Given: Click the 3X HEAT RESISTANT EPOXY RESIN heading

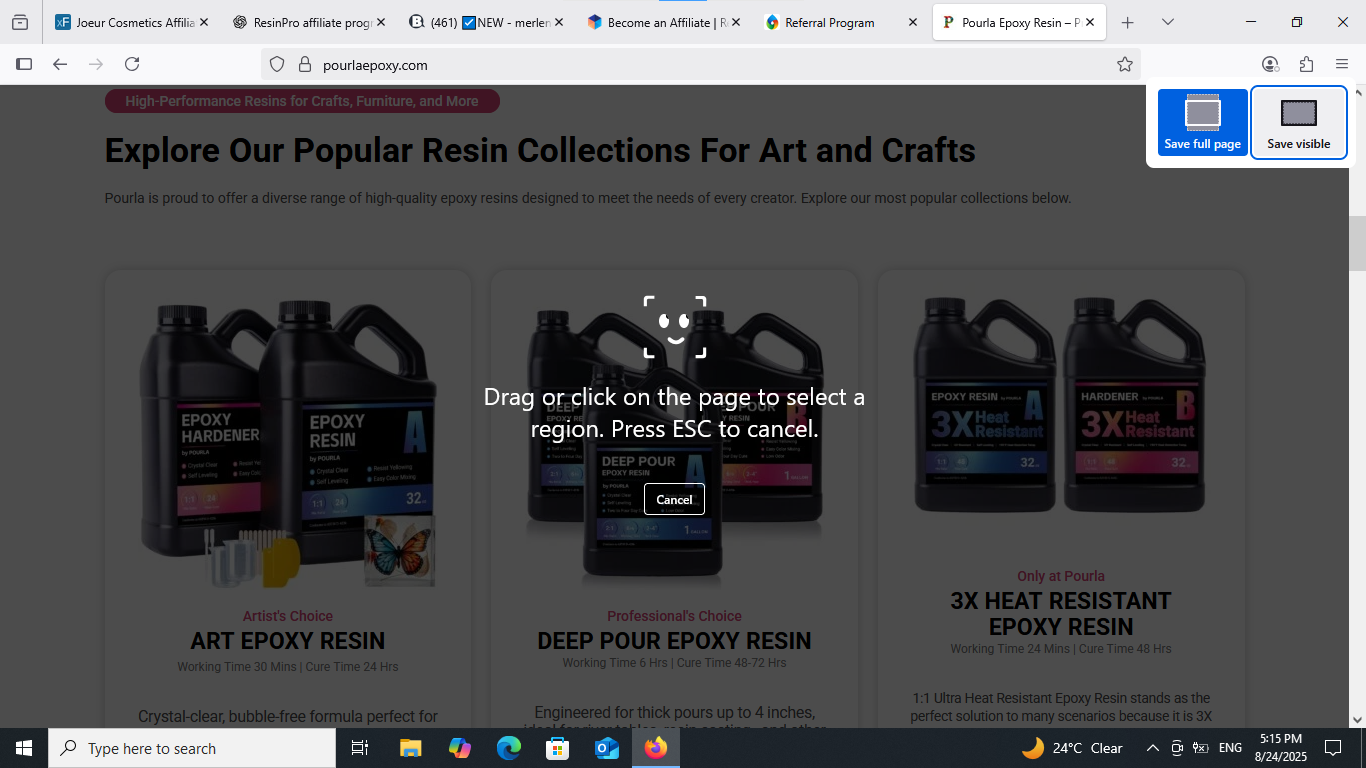Looking at the screenshot, I should [1061, 614].
